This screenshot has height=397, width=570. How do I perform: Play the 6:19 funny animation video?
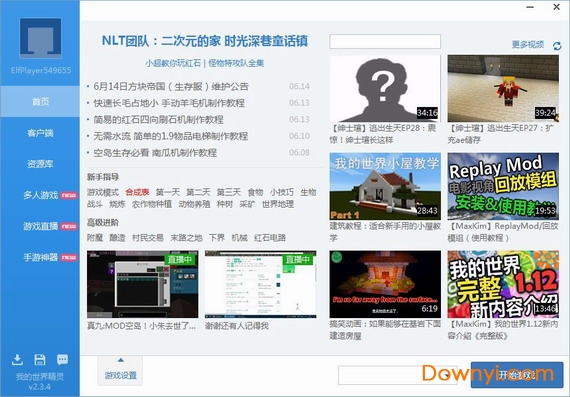pos(385,284)
